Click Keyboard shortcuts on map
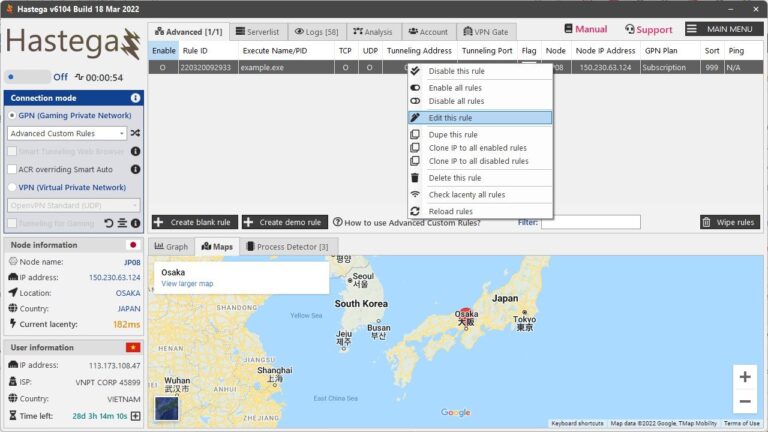 click(x=577, y=423)
